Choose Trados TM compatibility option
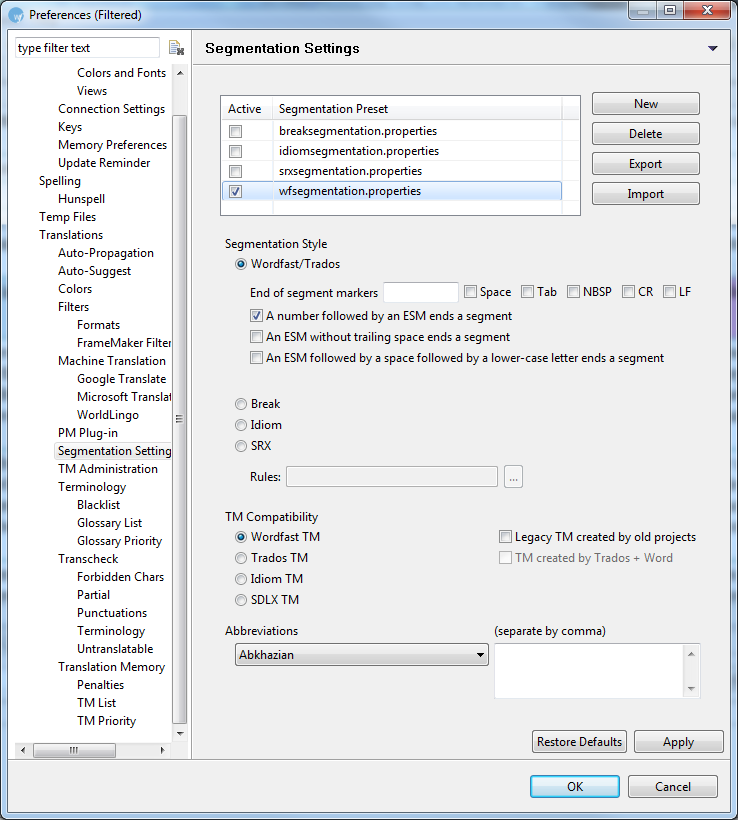 pos(241,558)
